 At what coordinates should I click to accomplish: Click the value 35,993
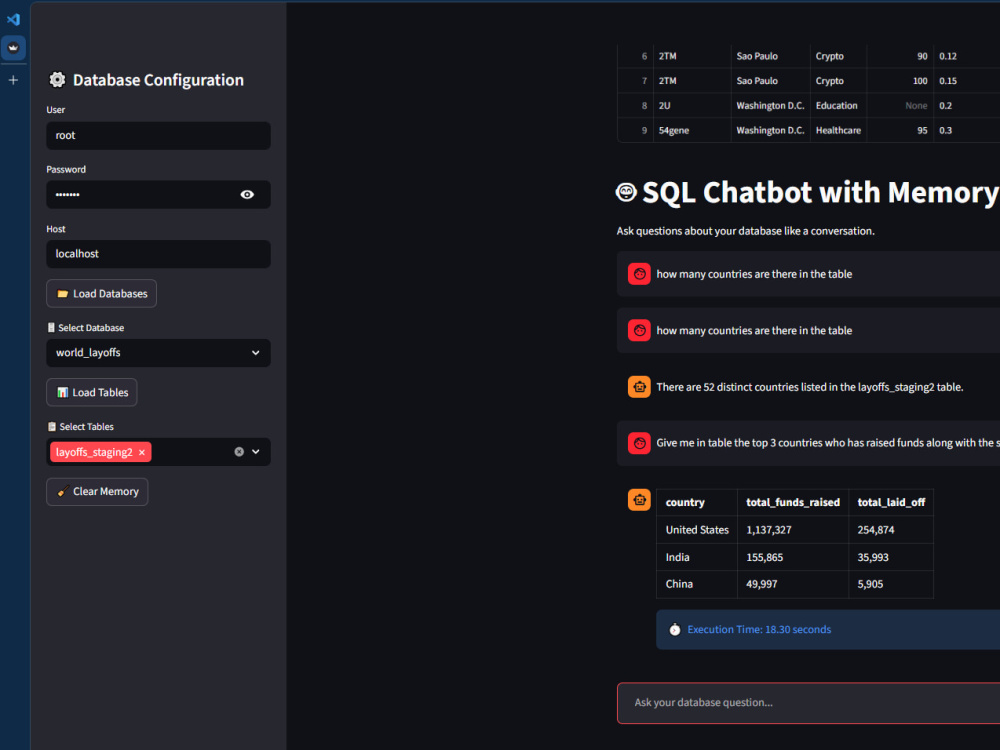pos(872,557)
